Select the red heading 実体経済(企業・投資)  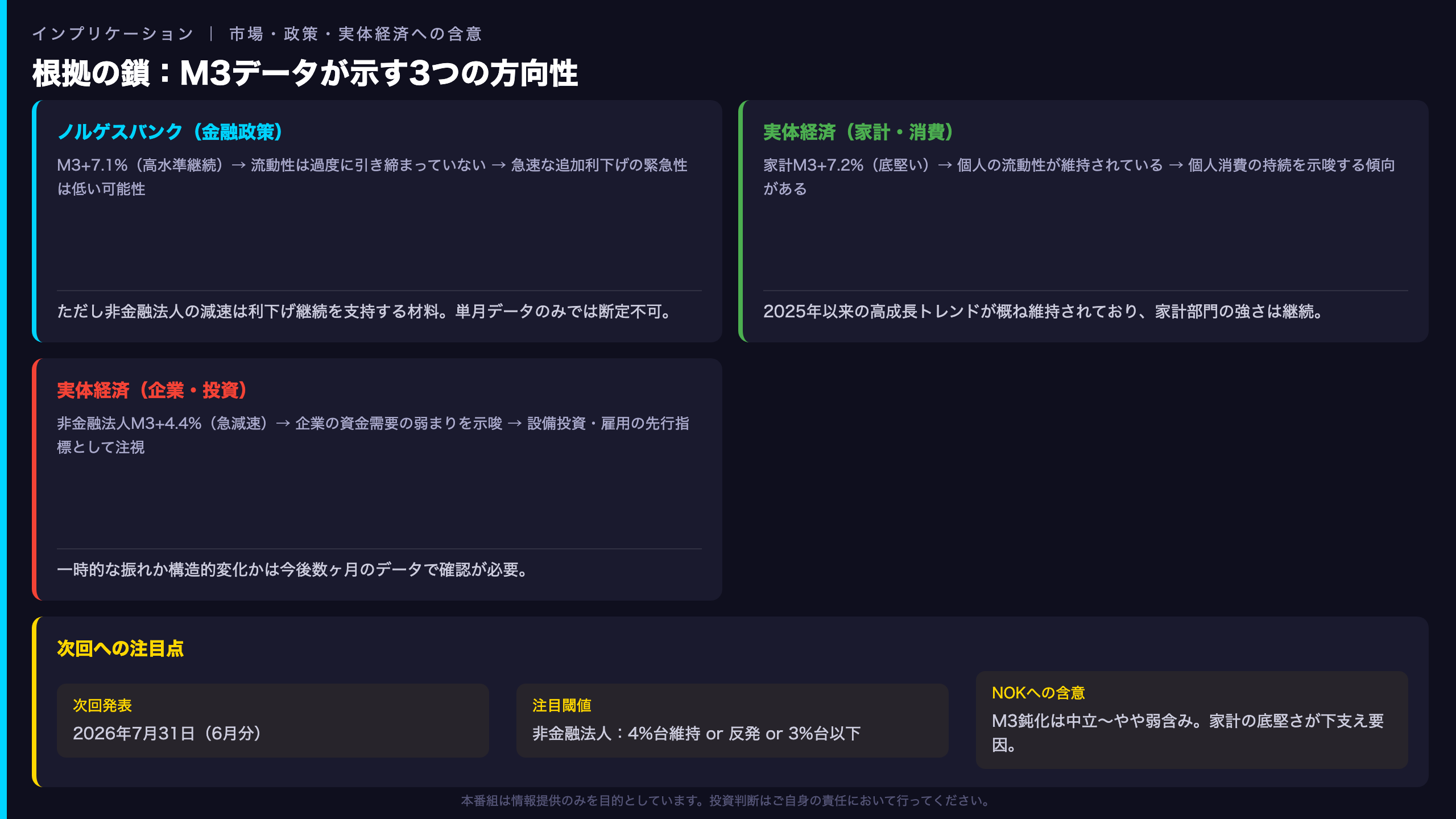pos(152,390)
